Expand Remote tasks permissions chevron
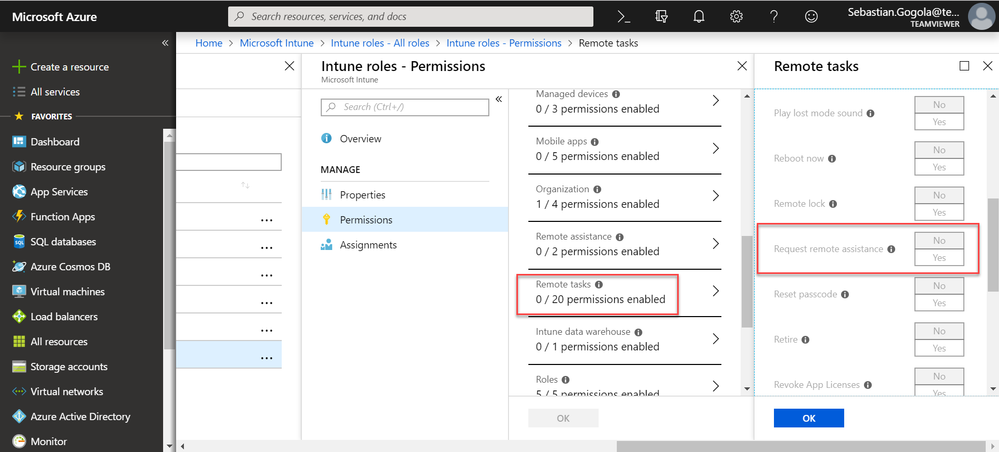999x452 pixels. [715, 291]
